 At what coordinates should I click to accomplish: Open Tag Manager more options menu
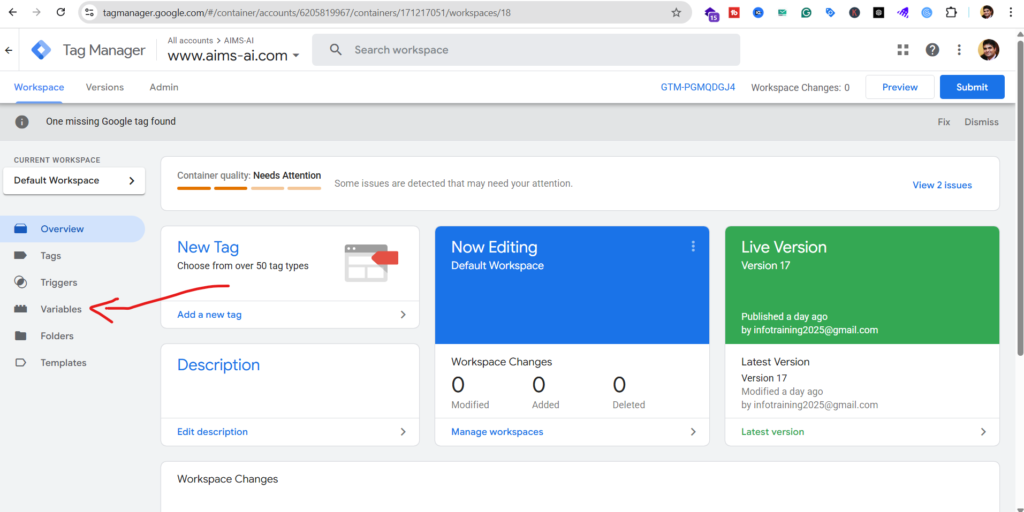tap(959, 50)
